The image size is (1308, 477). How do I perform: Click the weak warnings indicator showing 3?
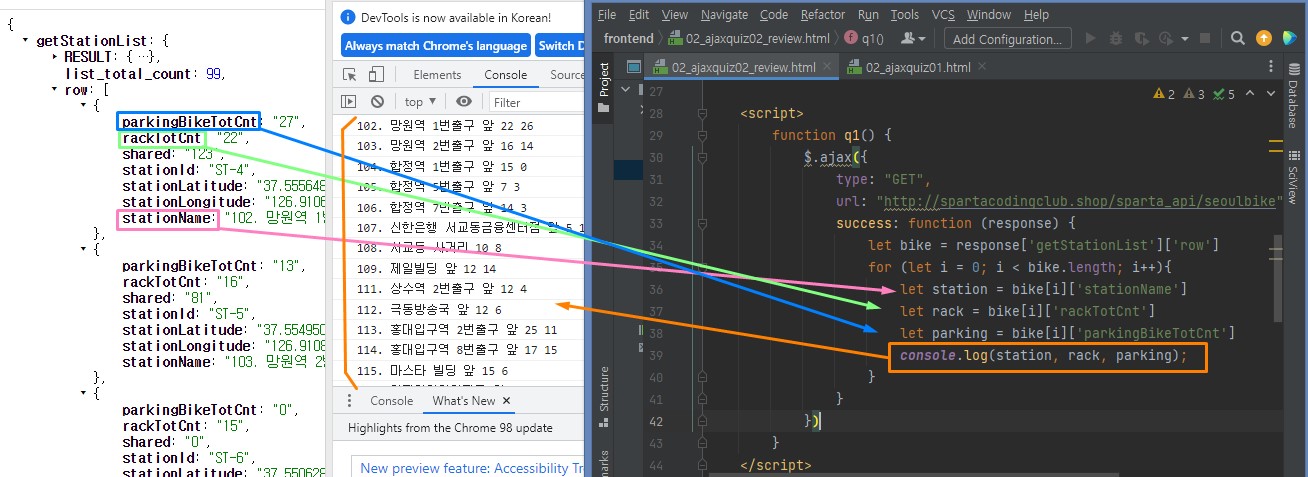click(1195, 93)
